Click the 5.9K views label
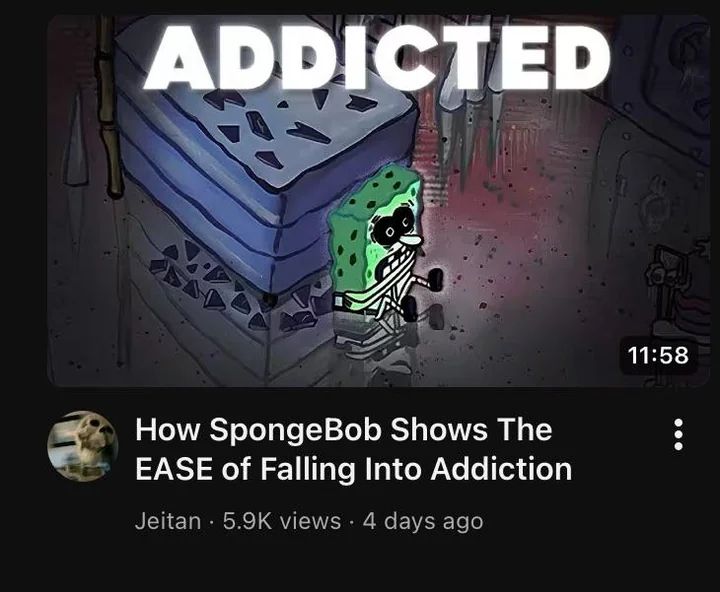 point(282,521)
